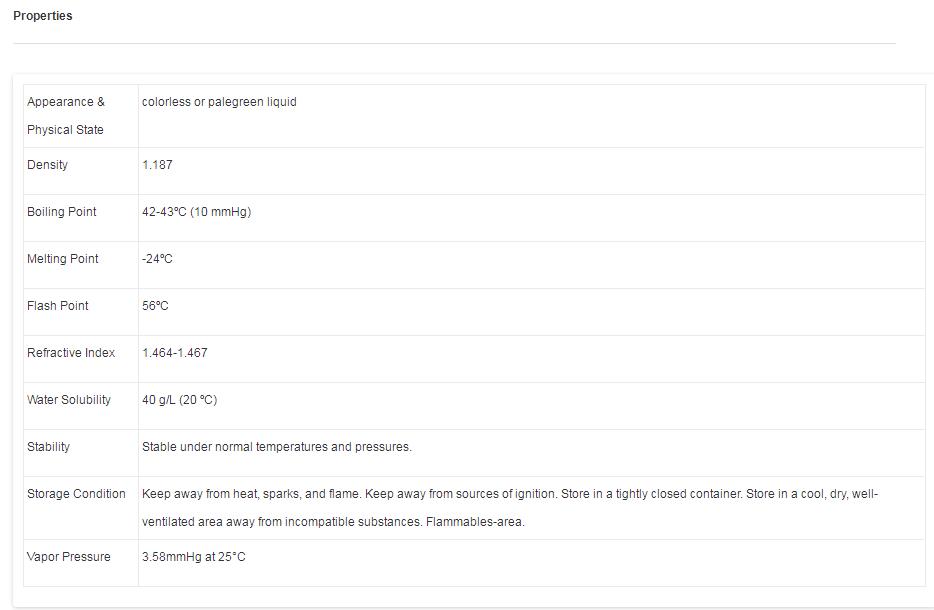Select the Density label cell
Viewport: 934px width, 610px height.
(81, 171)
